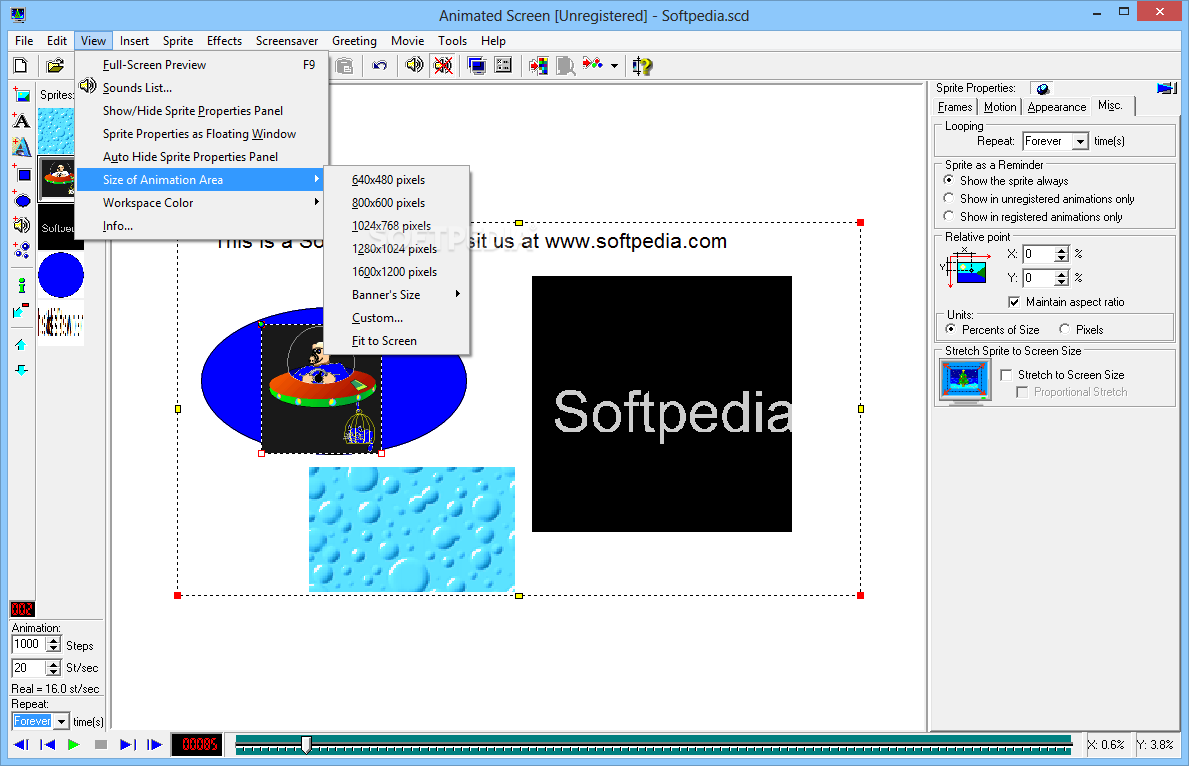
Task: Play the animation with the green arrow
Action: 74,745
